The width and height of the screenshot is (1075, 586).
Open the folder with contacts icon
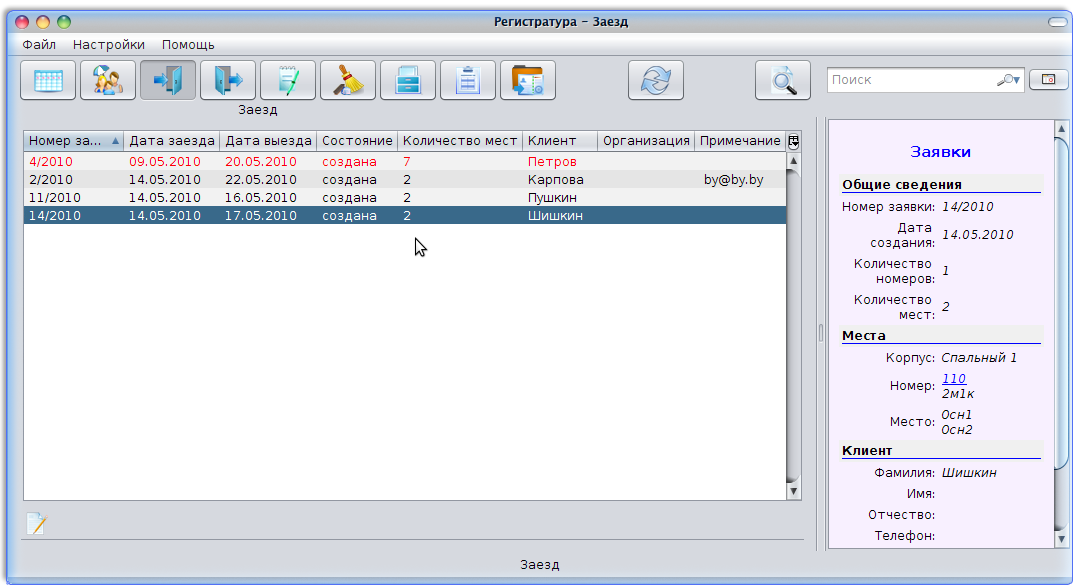point(528,80)
